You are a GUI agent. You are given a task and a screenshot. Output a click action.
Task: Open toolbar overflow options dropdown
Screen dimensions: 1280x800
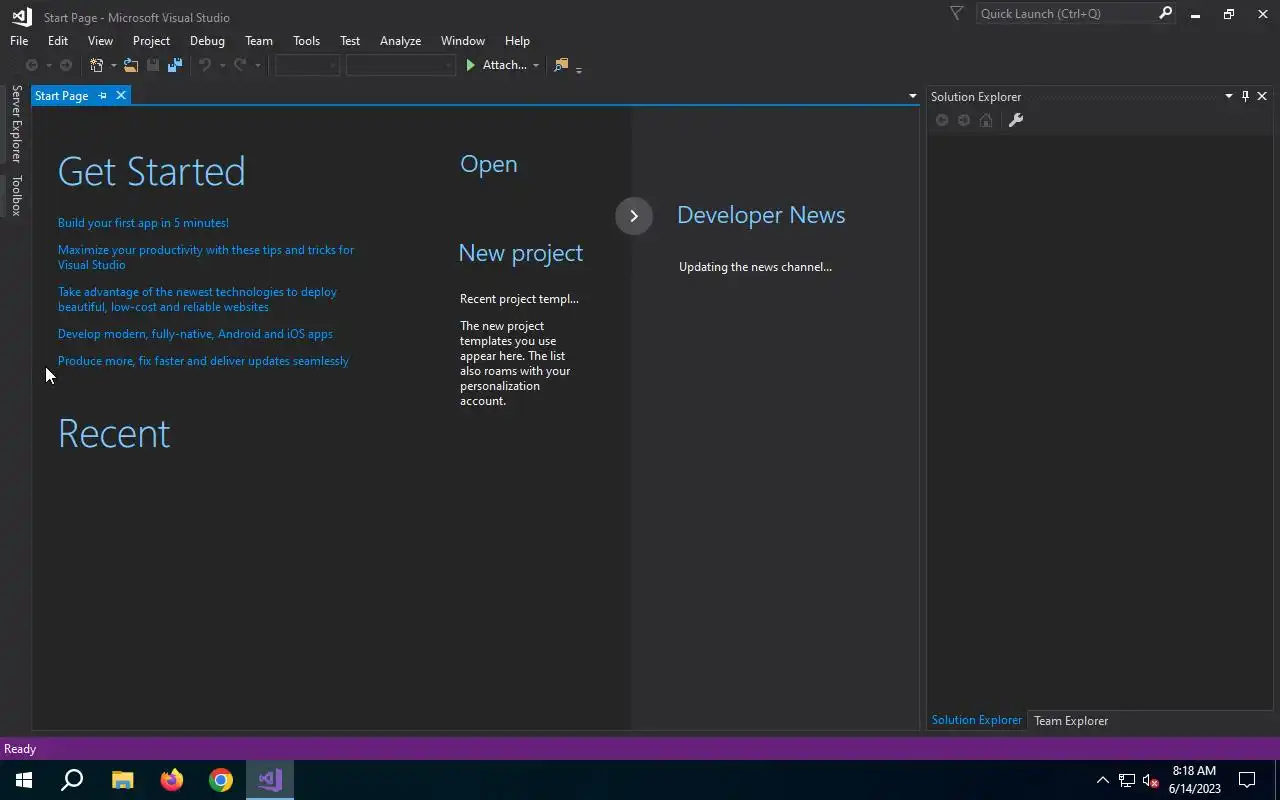pyautogui.click(x=579, y=68)
